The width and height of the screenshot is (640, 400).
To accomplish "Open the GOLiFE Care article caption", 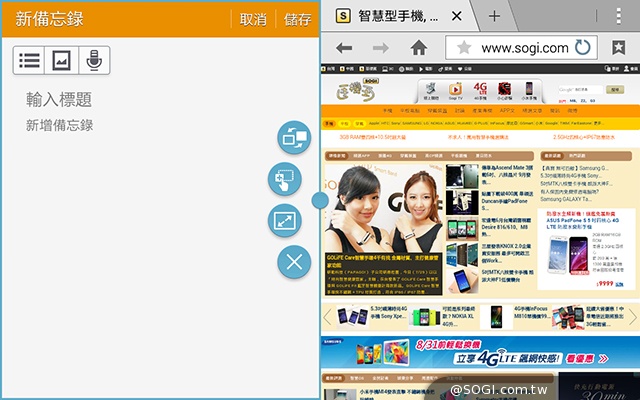I will point(384,273).
